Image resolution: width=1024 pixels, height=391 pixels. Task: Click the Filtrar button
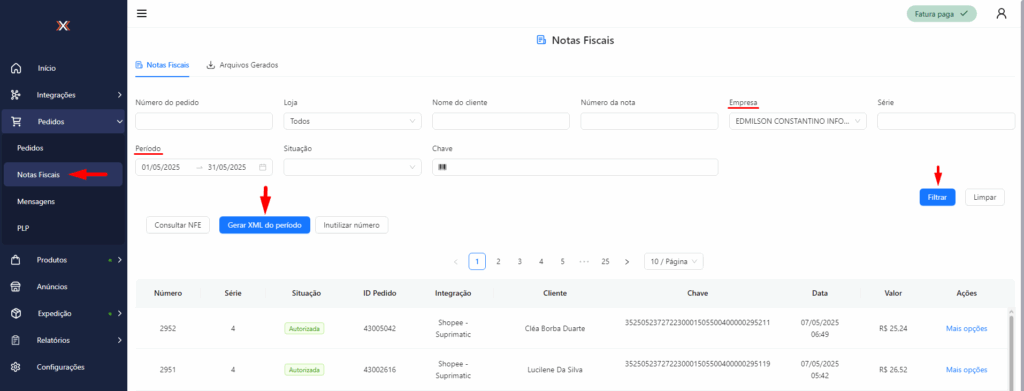pos(937,197)
